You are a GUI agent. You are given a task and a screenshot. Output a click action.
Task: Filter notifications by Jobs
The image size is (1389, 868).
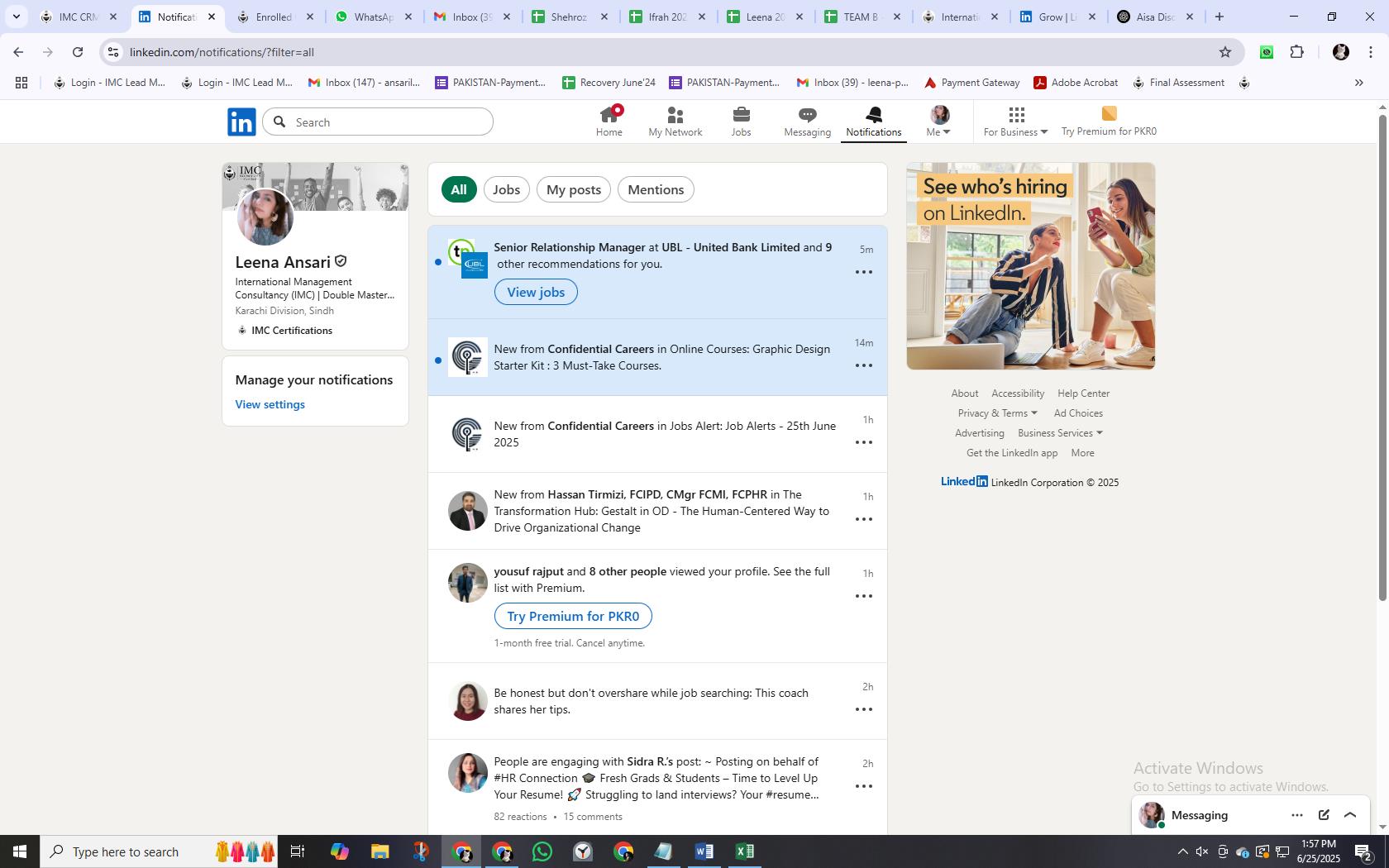[x=507, y=189]
